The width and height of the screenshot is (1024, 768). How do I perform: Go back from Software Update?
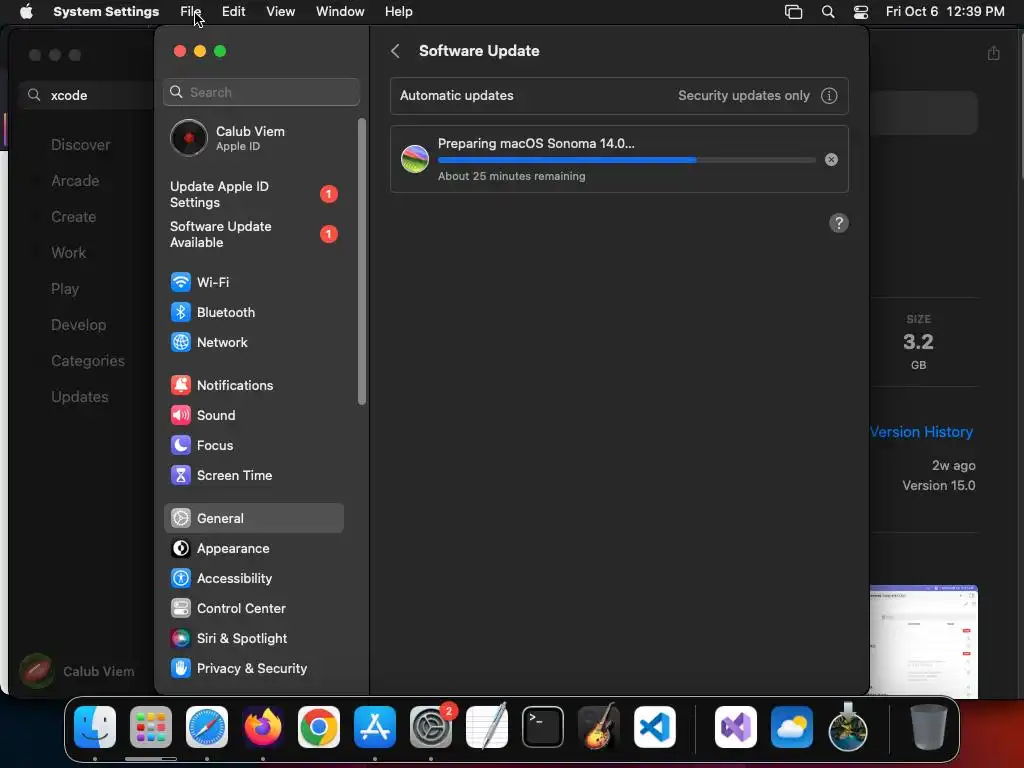395,51
